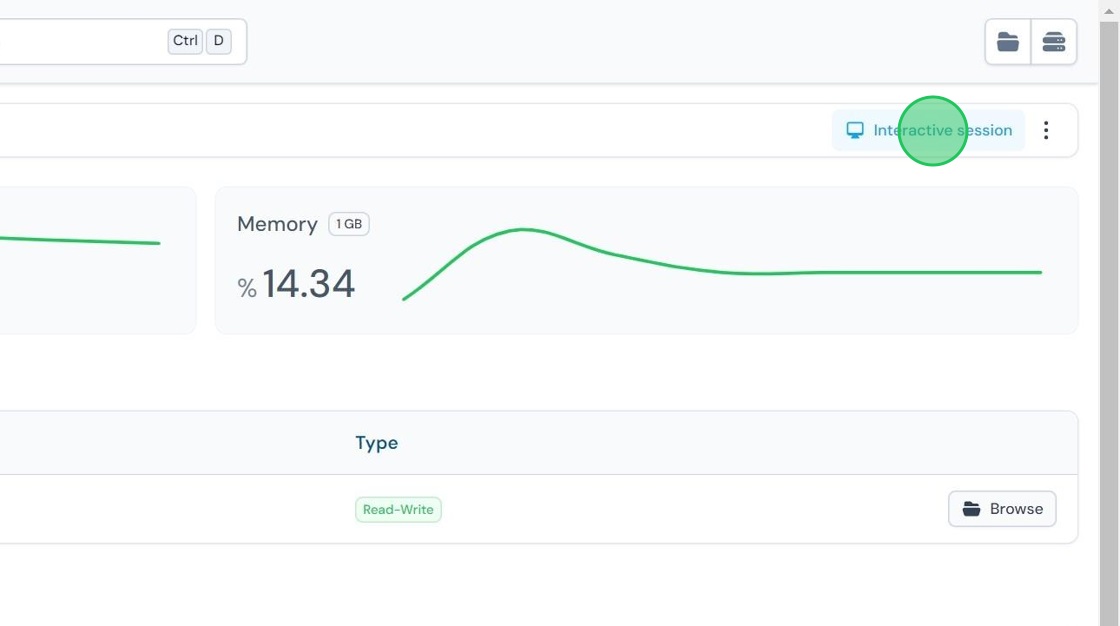The image size is (1120, 626).
Task: Click the 1 GB memory badge
Action: click(349, 224)
